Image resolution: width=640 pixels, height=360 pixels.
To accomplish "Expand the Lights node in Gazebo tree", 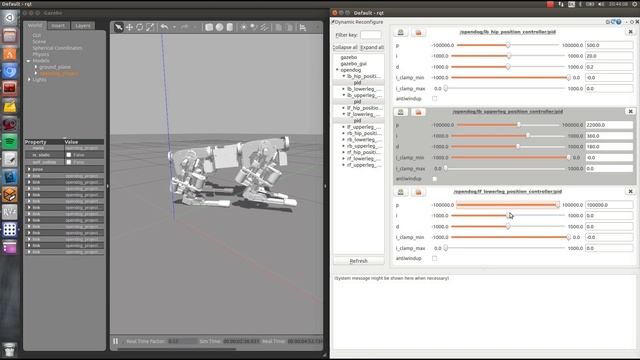I will 29,80.
